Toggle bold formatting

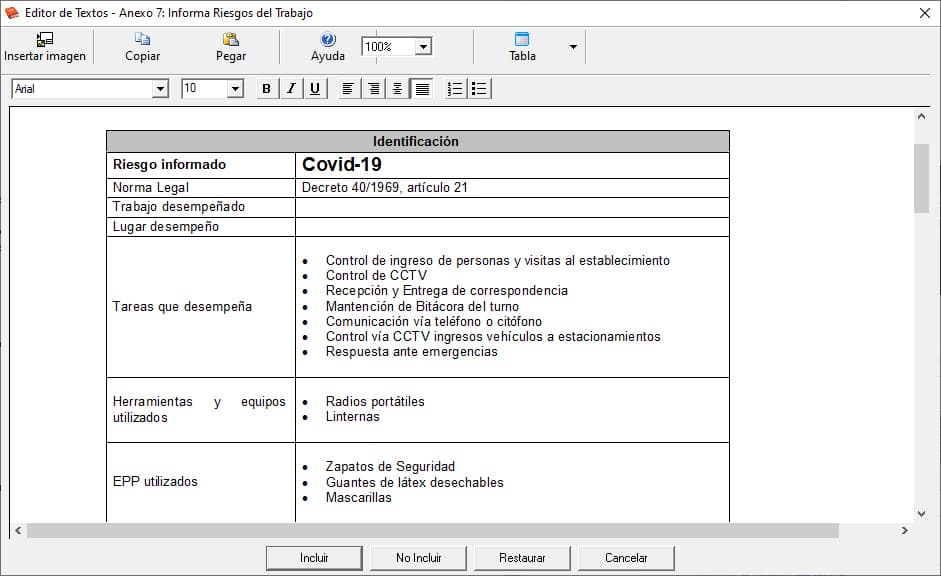tap(266, 89)
